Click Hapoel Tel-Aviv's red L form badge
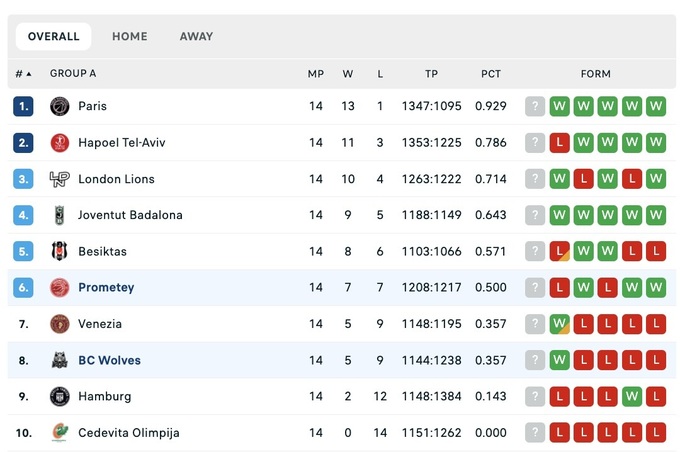 pos(560,143)
